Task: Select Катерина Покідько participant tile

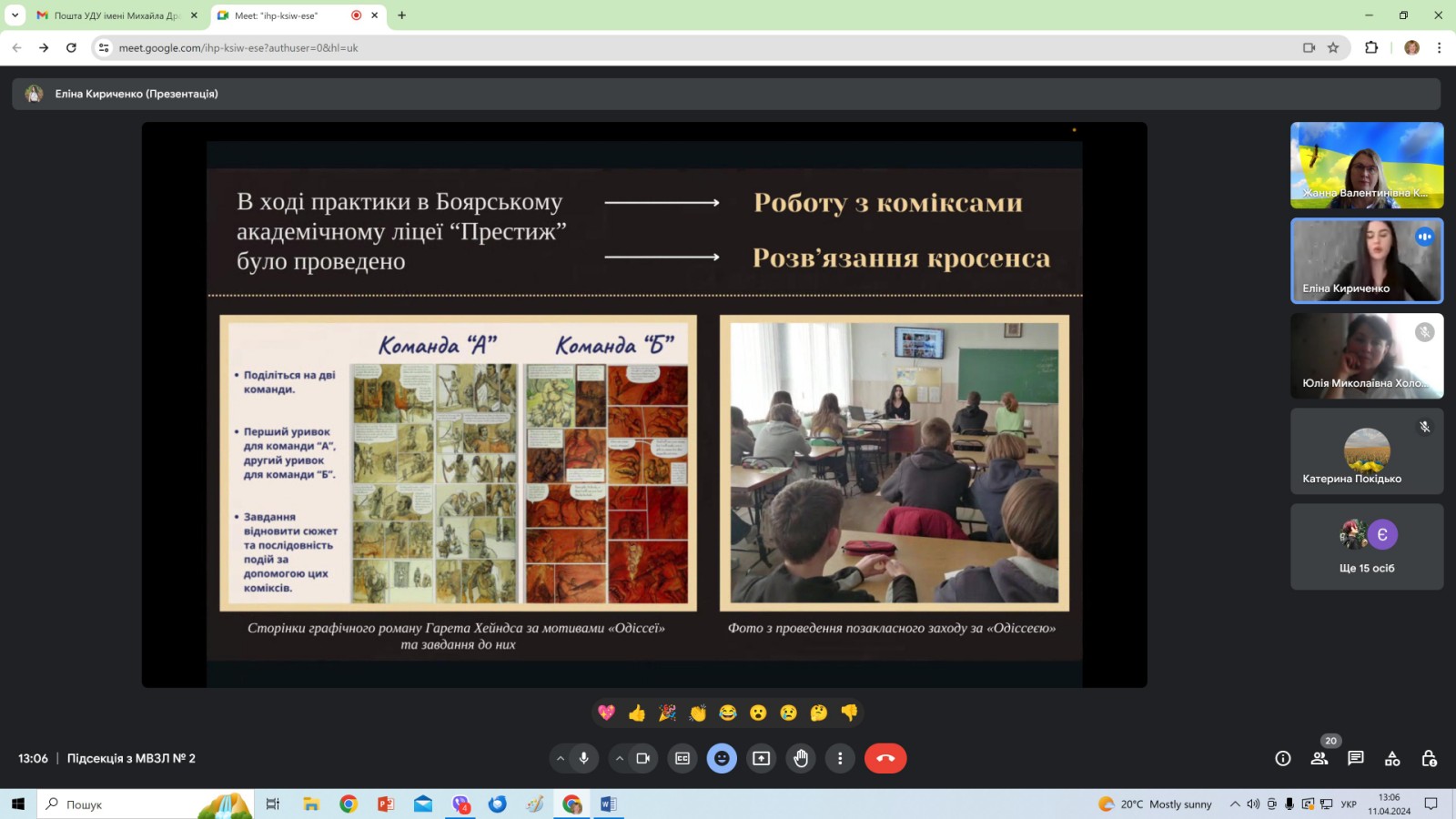Action: [1367, 451]
